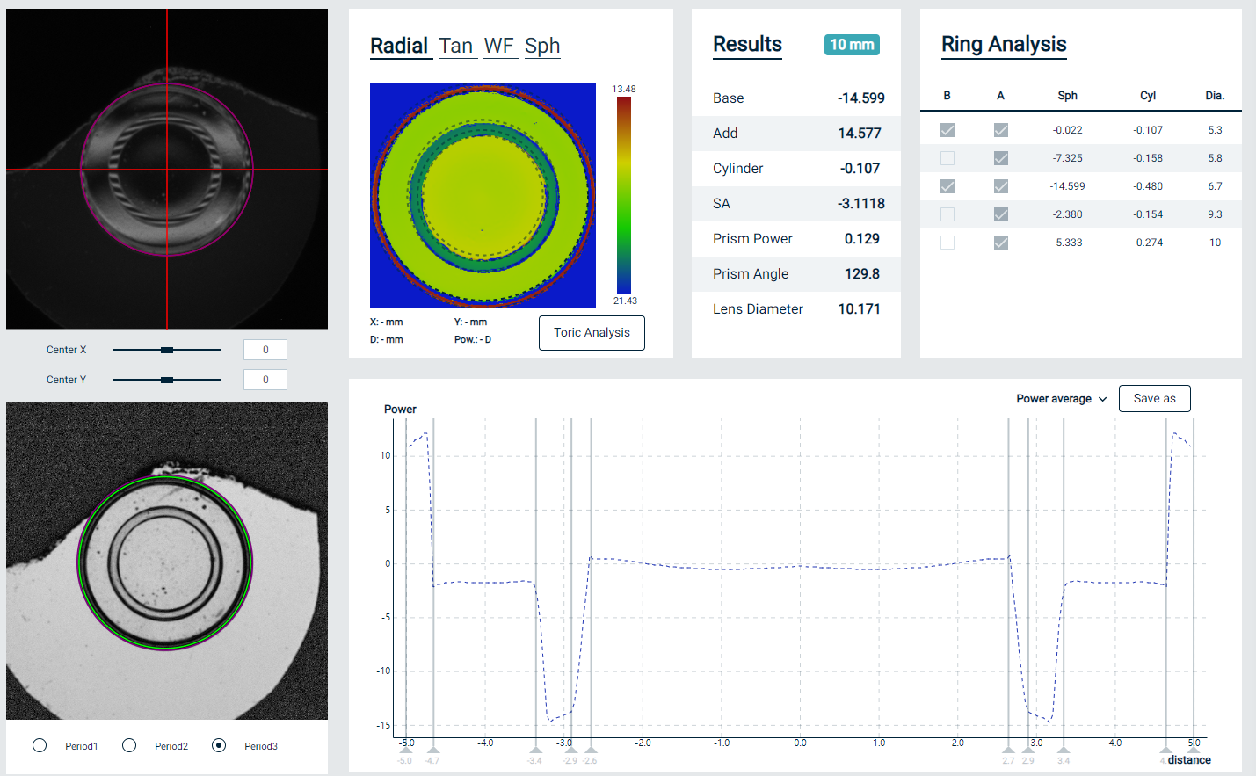This screenshot has height=776, width=1256.
Task: Switch to the Sph map tab
Action: click(x=542, y=46)
